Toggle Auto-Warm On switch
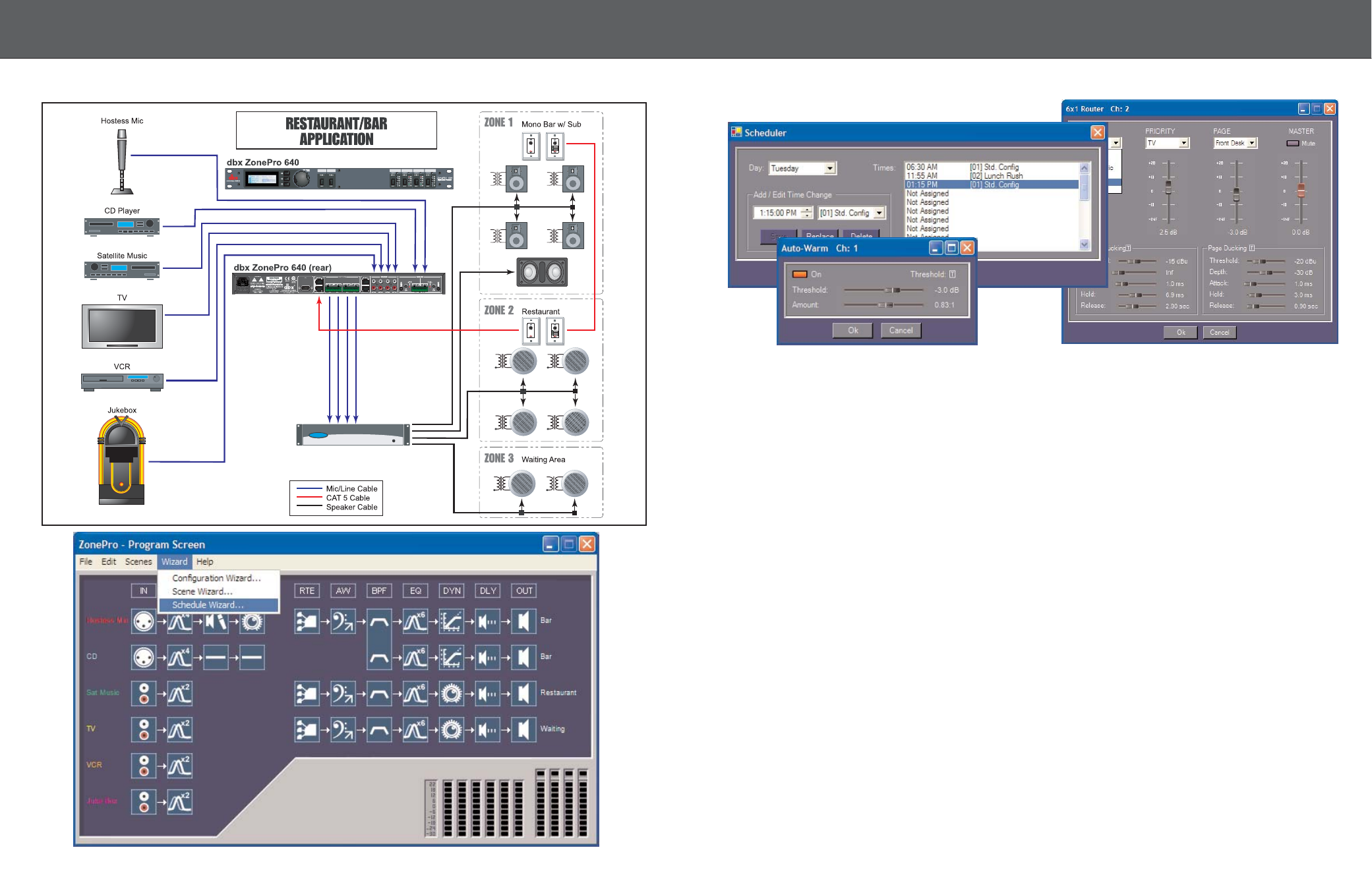 point(800,274)
